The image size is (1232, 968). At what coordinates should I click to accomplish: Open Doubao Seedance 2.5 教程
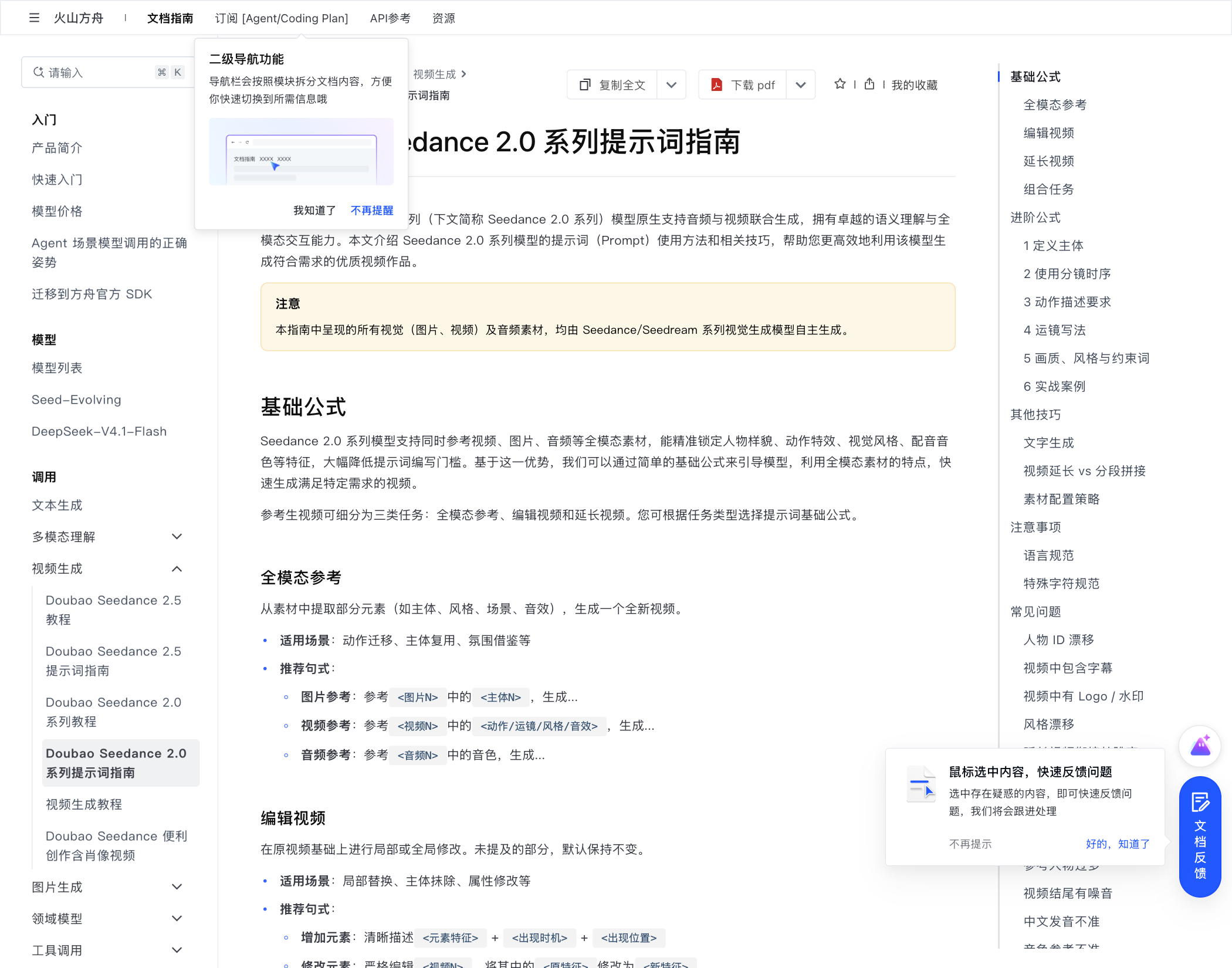pyautogui.click(x=114, y=610)
